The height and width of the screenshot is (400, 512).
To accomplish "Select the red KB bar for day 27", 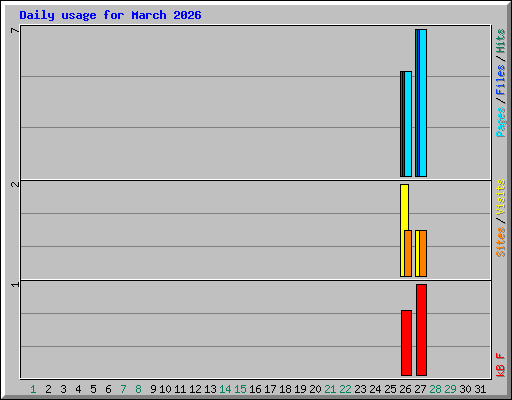I will (421, 330).
